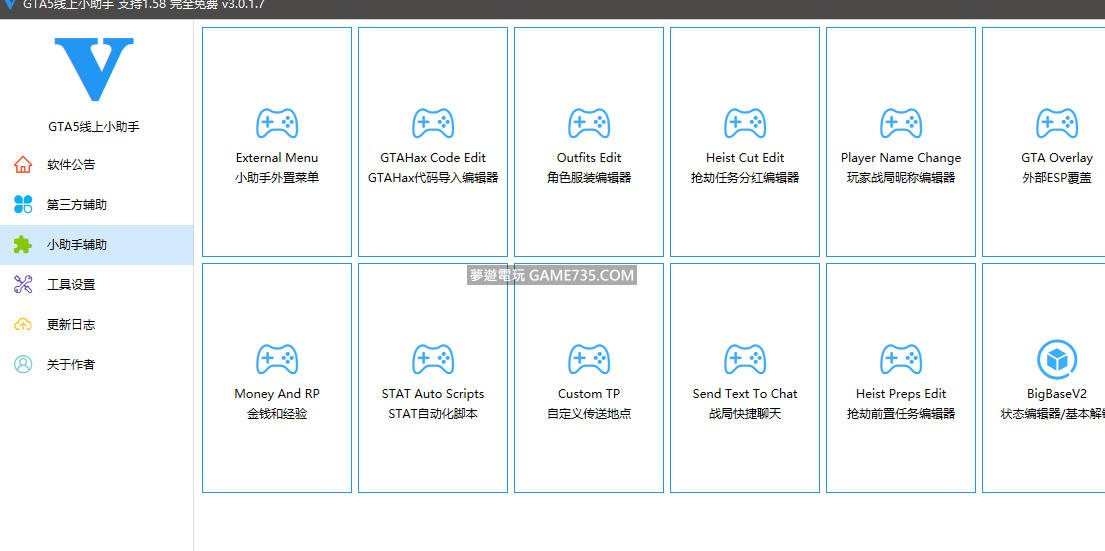Click the clover icon beside 第三方辅助
This screenshot has width=1105, height=551.
[x=23, y=205]
